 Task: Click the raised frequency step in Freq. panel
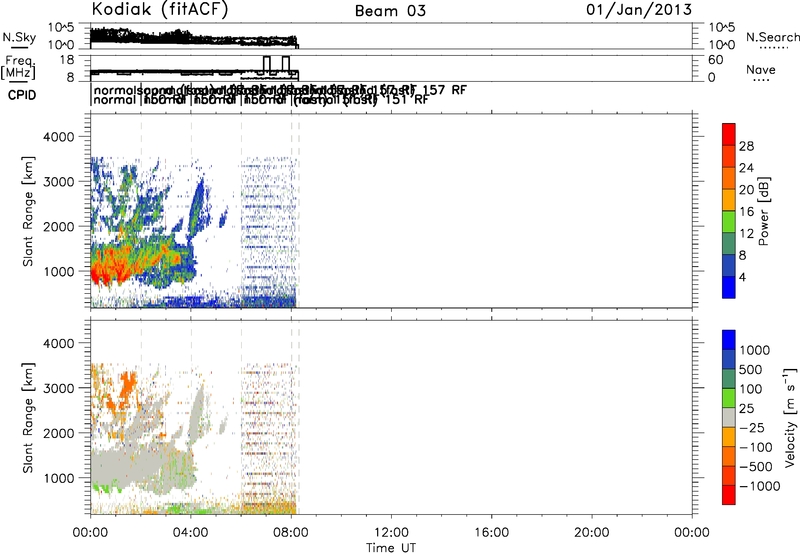pos(266,63)
